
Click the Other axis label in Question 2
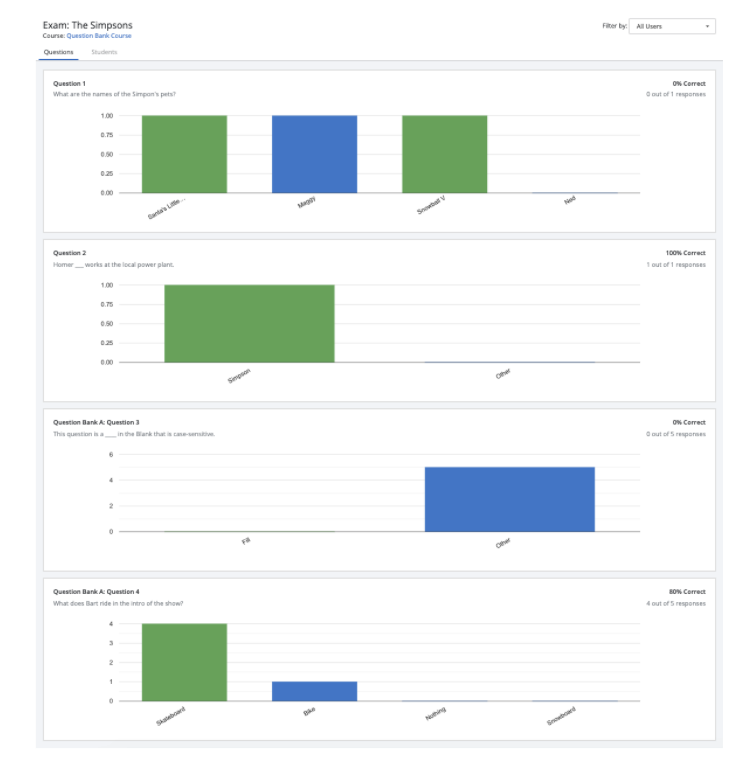(x=503, y=373)
